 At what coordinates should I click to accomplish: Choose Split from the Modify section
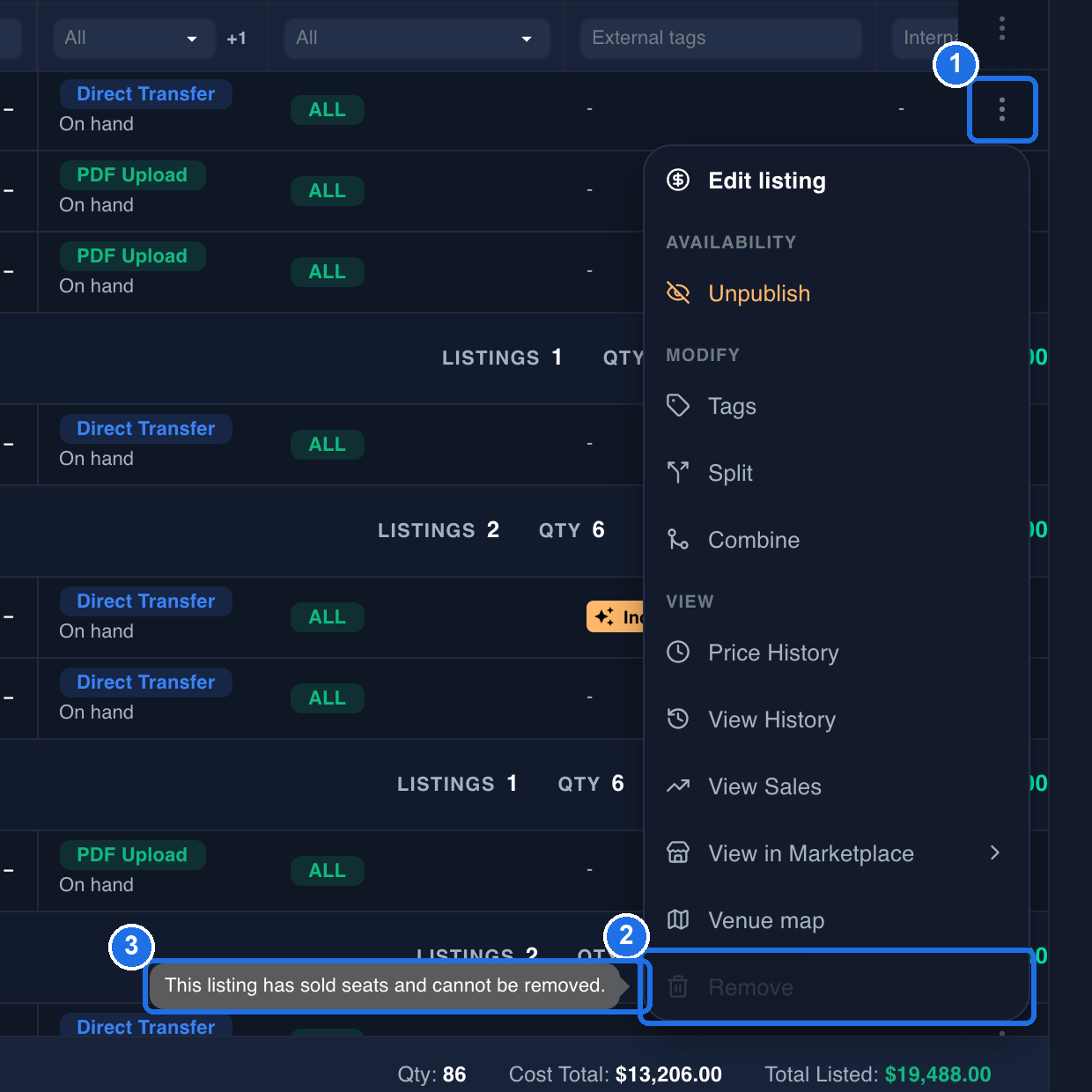837,473
